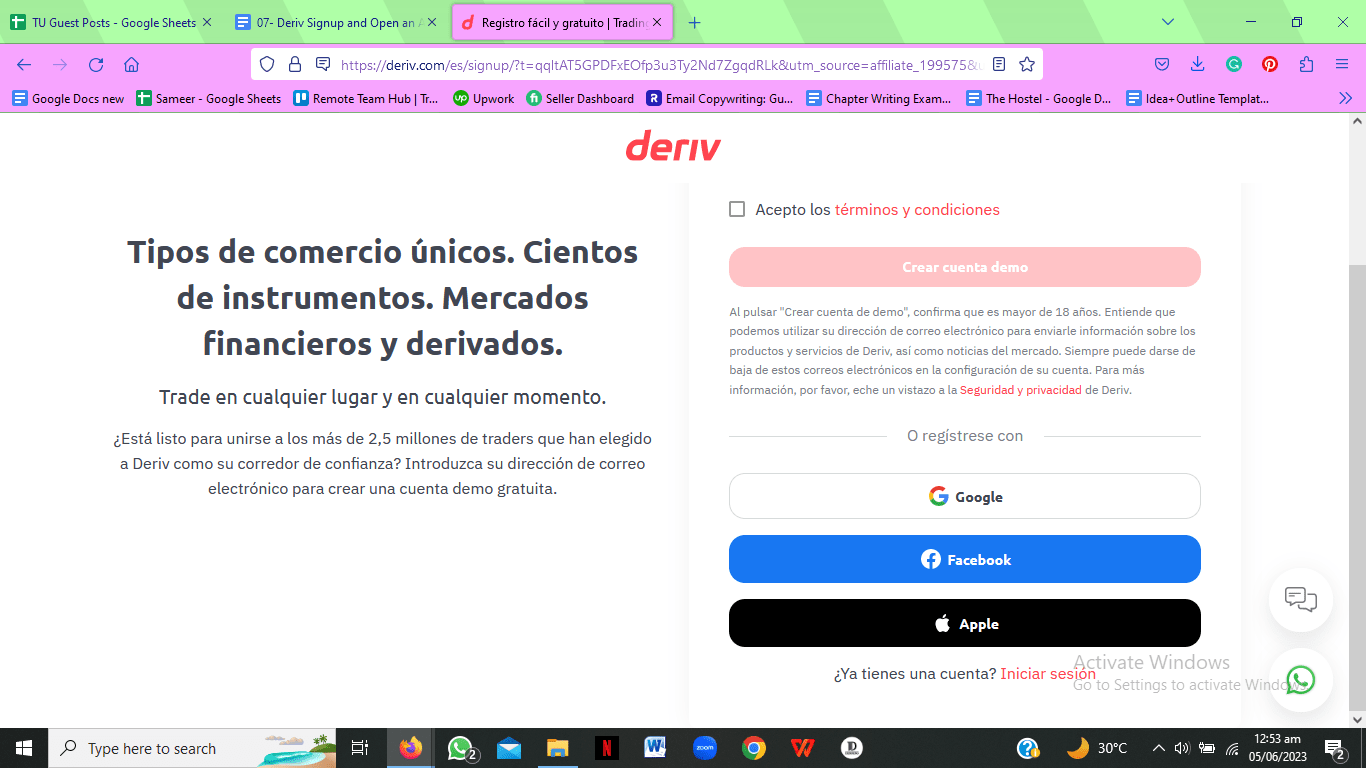Click the taskbar search box
The image size is (1366, 768).
[194, 748]
